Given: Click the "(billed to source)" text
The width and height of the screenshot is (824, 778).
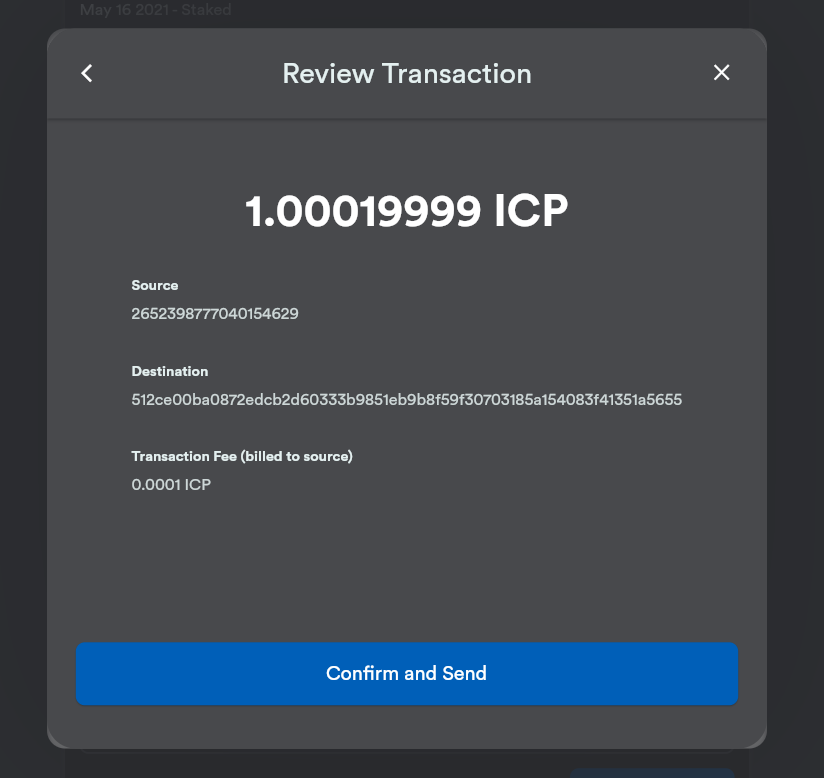Looking at the screenshot, I should coord(297,456).
